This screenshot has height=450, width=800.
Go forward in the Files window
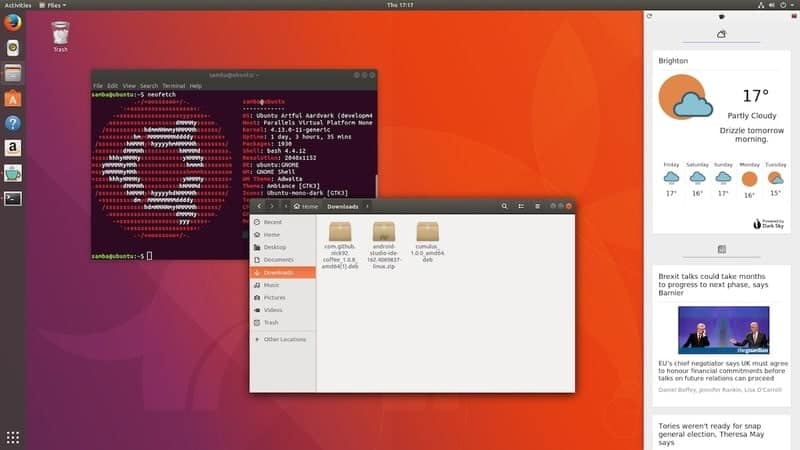point(271,206)
